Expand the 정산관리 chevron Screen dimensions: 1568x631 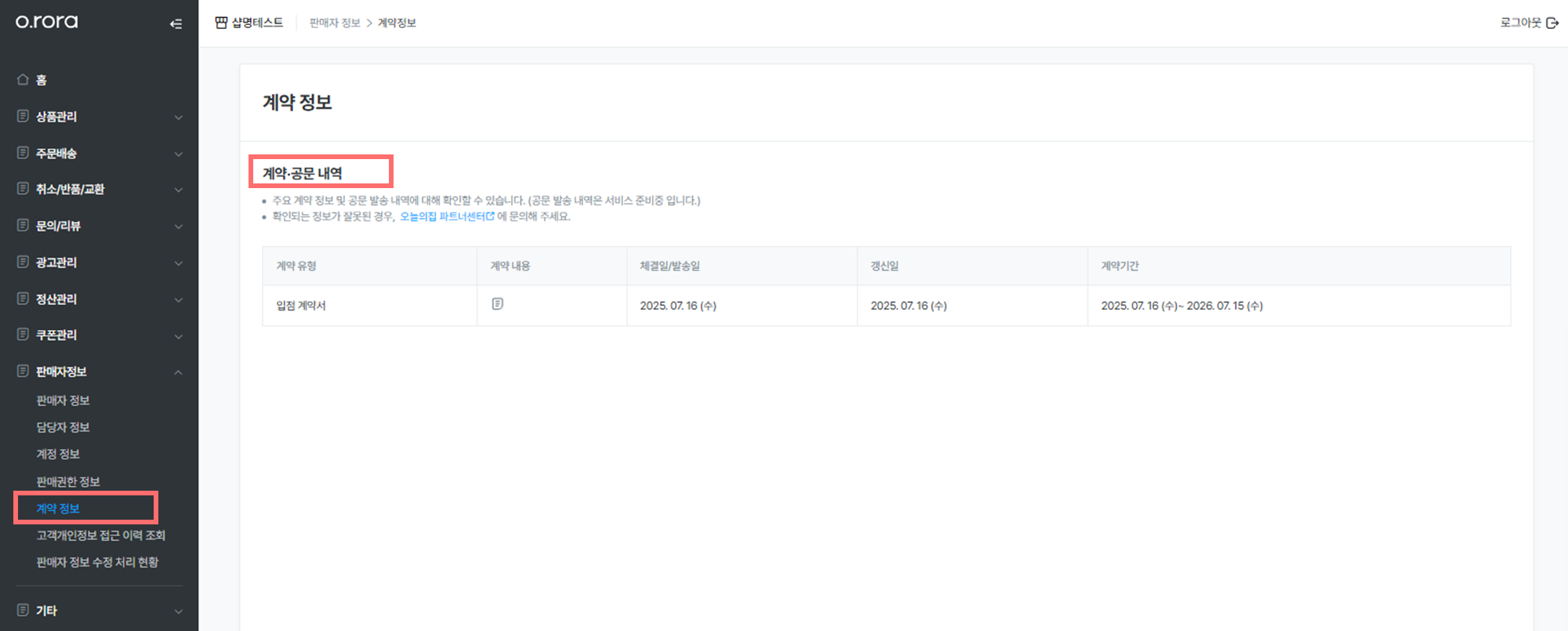pos(179,300)
